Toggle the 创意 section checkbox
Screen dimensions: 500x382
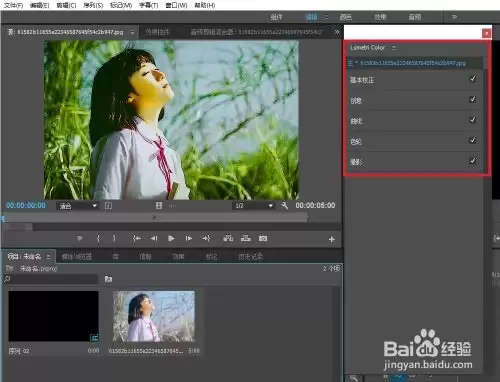[x=472, y=99]
